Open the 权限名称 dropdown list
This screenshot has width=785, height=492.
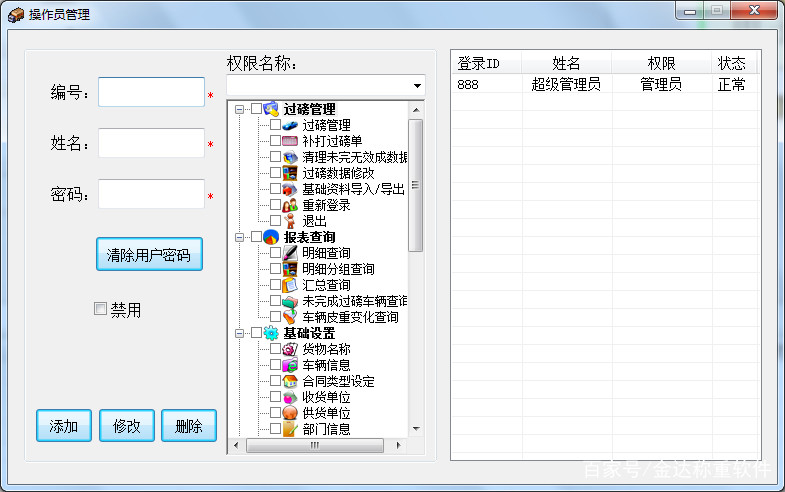417,86
